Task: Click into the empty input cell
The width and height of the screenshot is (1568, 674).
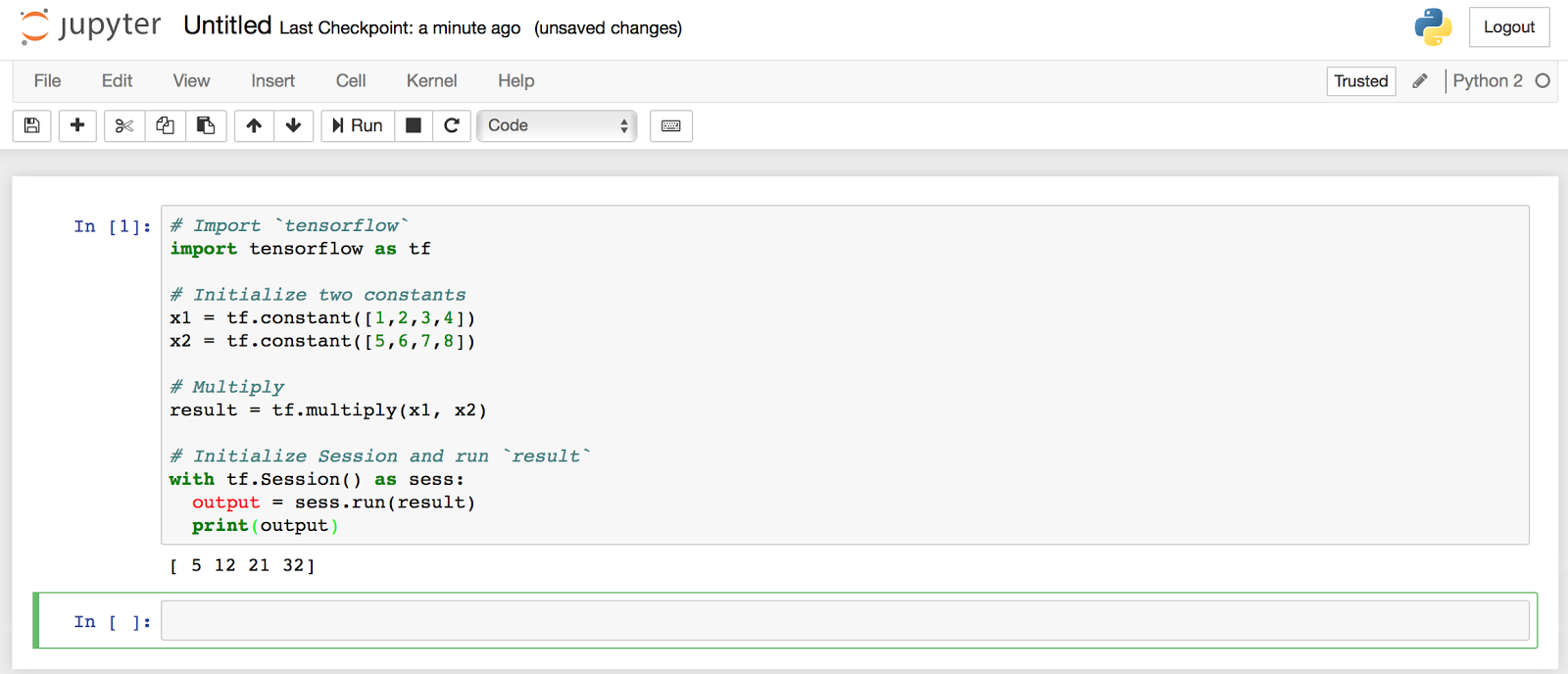Action: pyautogui.click(x=843, y=621)
